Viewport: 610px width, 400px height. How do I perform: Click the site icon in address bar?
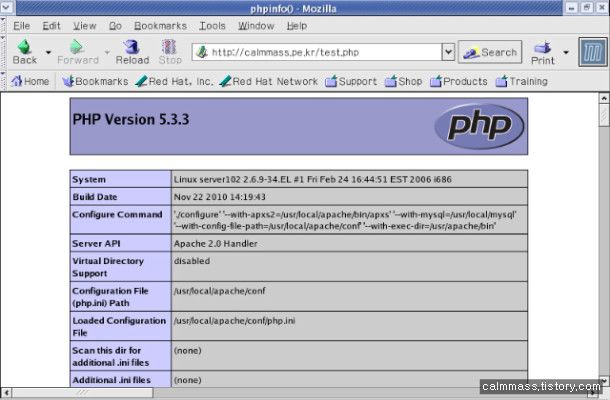[x=202, y=52]
